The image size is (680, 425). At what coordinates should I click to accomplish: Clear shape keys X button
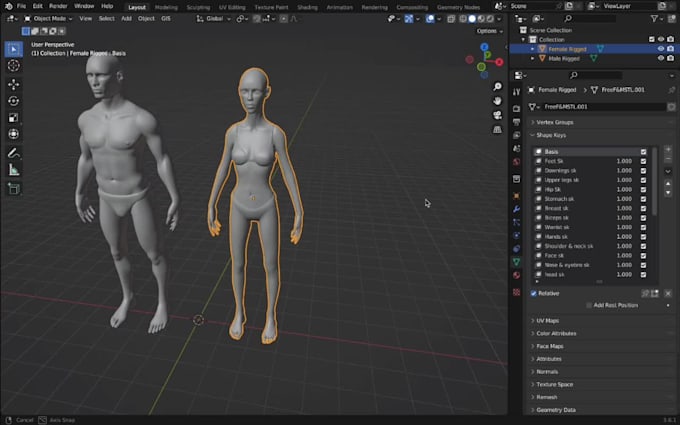pyautogui.click(x=668, y=294)
